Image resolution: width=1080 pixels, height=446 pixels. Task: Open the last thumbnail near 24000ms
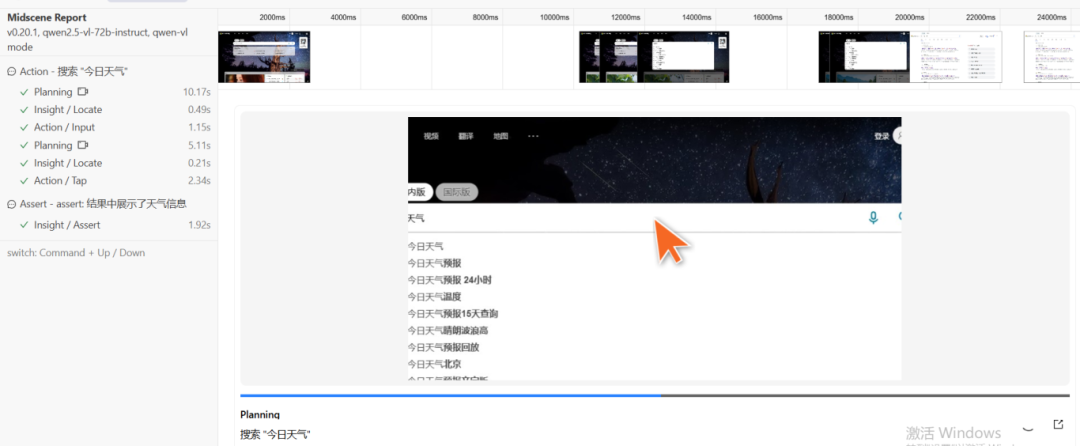(1052, 56)
